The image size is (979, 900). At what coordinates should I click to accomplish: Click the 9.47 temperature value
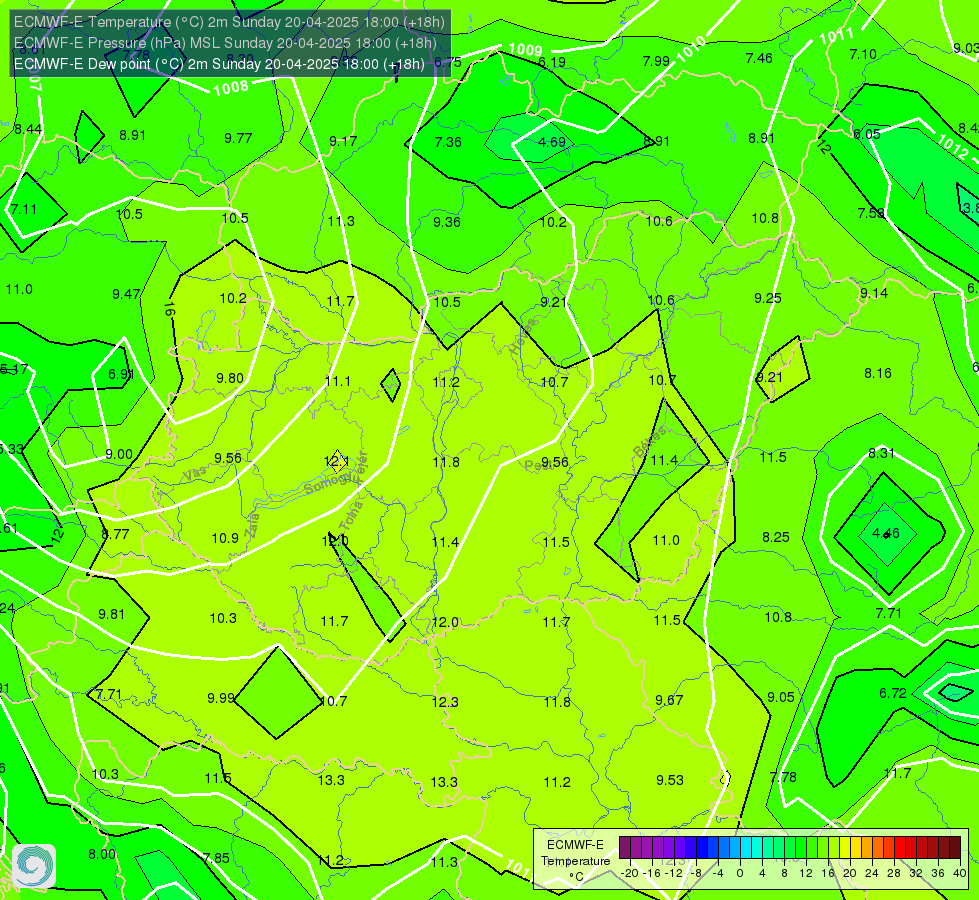point(126,294)
